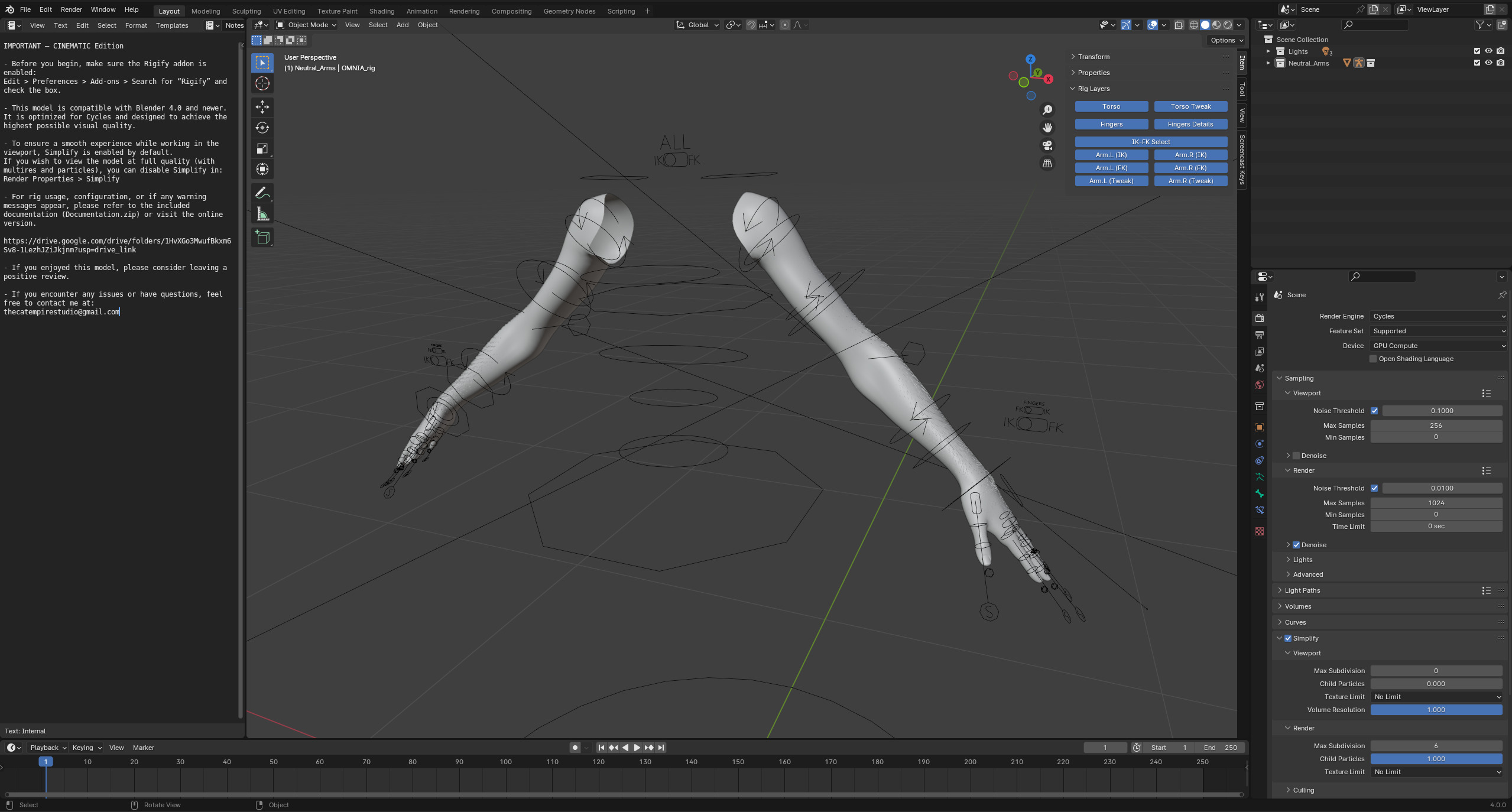Open the Render Engine dropdown

1438,316
